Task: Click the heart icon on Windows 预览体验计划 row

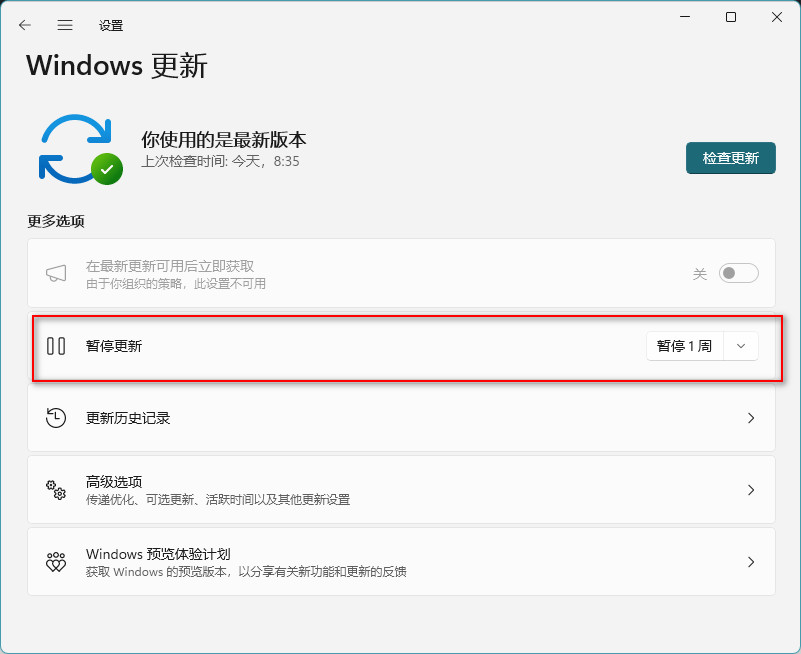Action: [x=56, y=561]
